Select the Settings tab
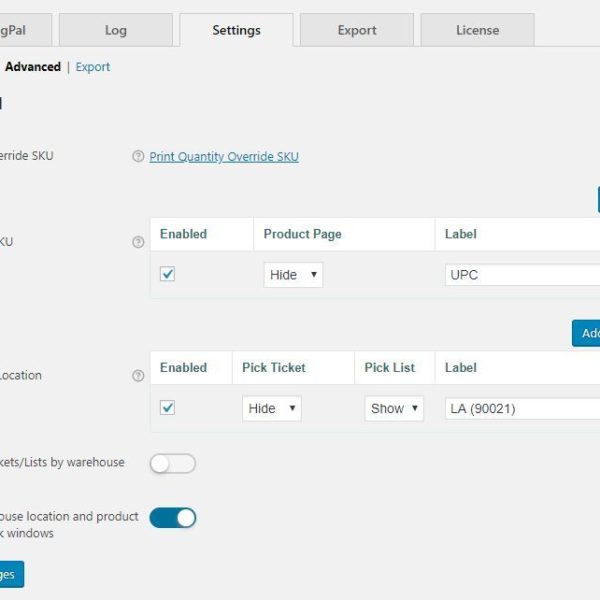 (236, 30)
